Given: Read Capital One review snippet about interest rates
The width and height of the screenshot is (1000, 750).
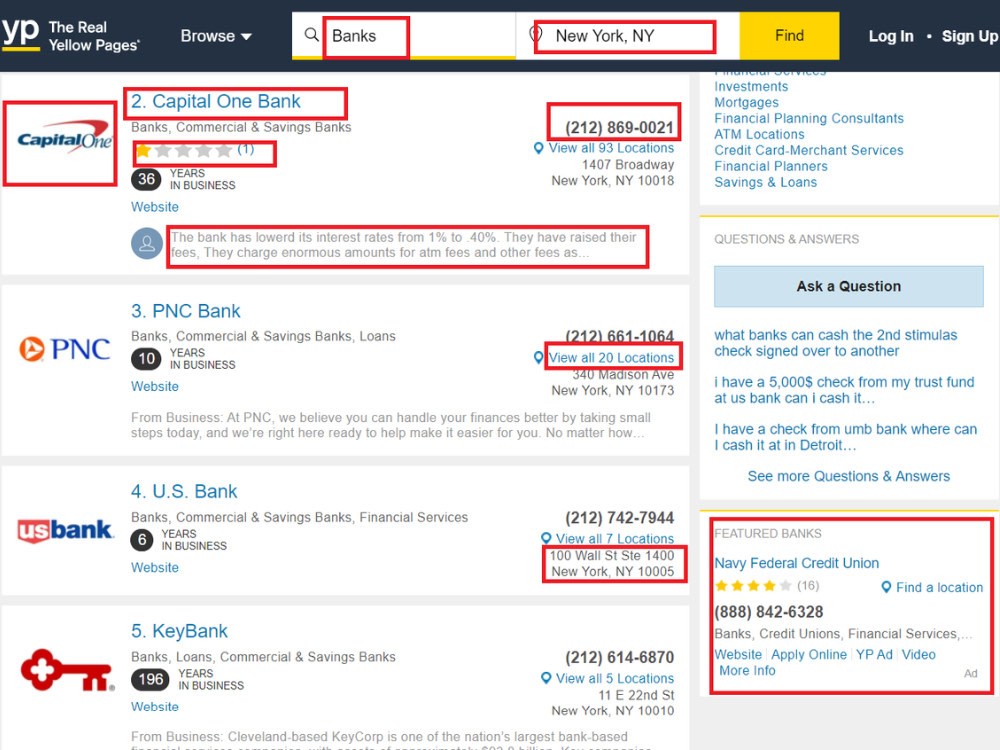Looking at the screenshot, I should pyautogui.click(x=403, y=245).
